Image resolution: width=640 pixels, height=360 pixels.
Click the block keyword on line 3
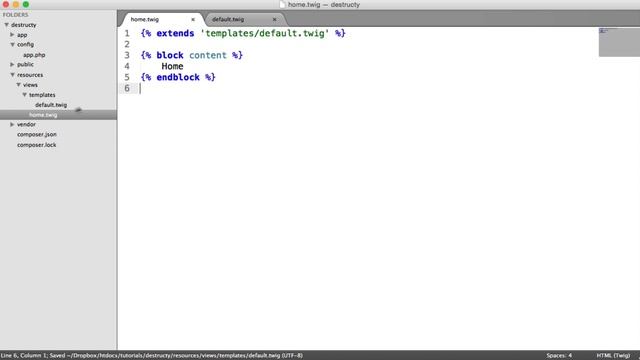point(170,55)
